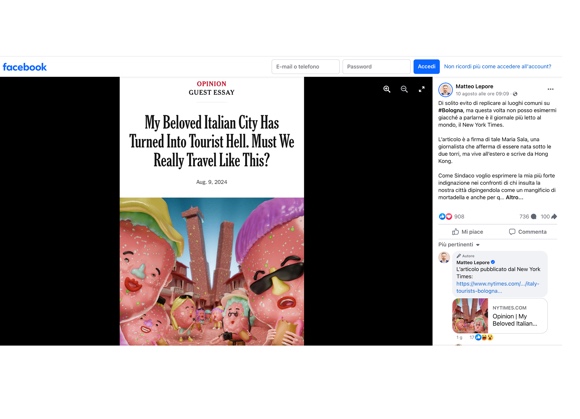Click the Mi piace button

(x=468, y=232)
